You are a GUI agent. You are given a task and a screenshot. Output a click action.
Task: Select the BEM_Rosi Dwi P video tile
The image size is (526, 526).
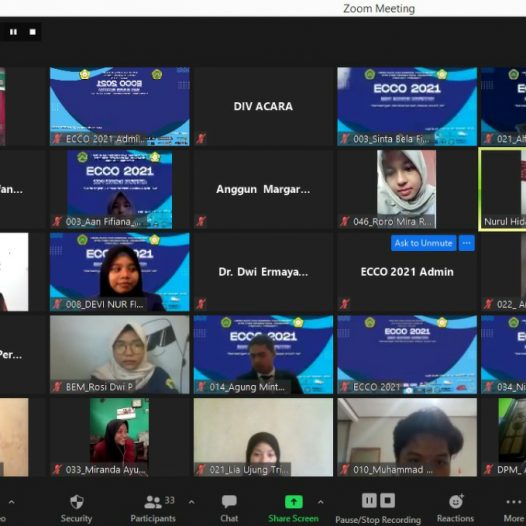pos(120,355)
